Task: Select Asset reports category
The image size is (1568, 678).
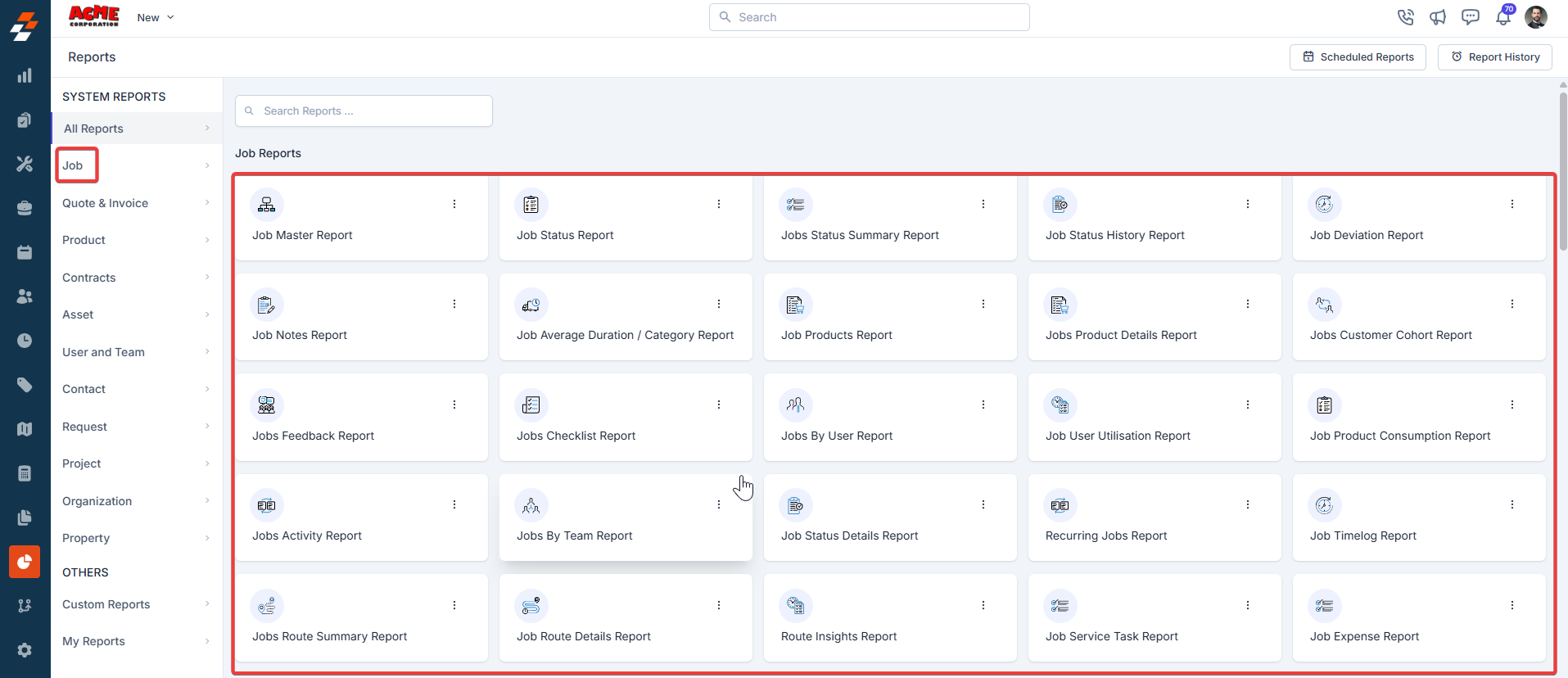Action: point(137,314)
